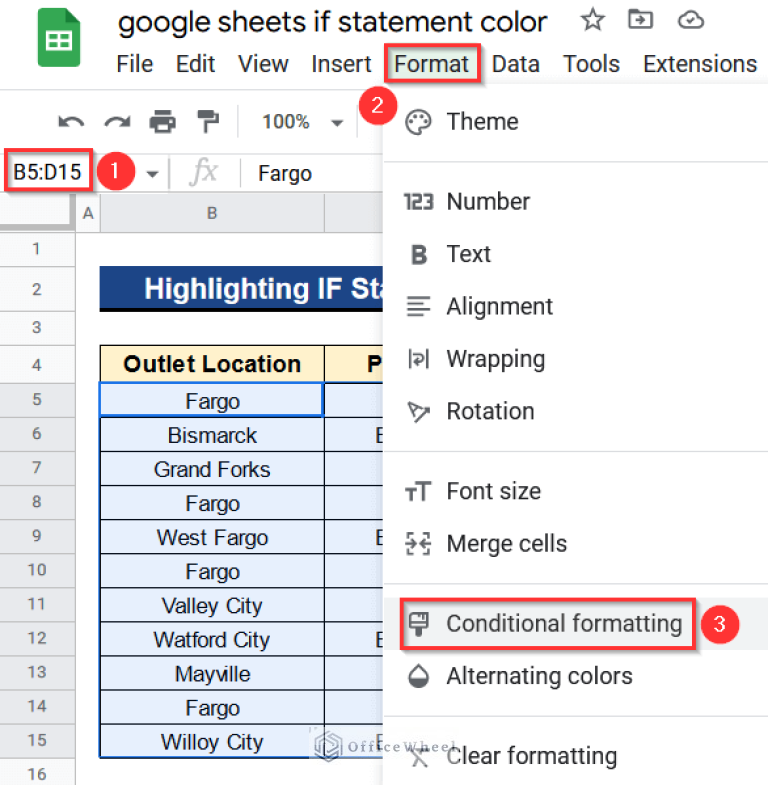Select the Bismarck cell
Image resolution: width=768 pixels, height=785 pixels.
click(x=212, y=435)
